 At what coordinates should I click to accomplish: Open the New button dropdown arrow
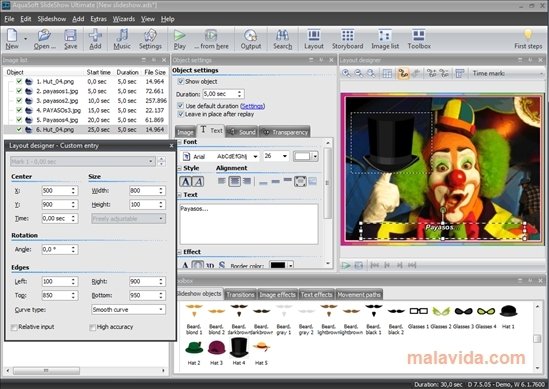coord(25,38)
